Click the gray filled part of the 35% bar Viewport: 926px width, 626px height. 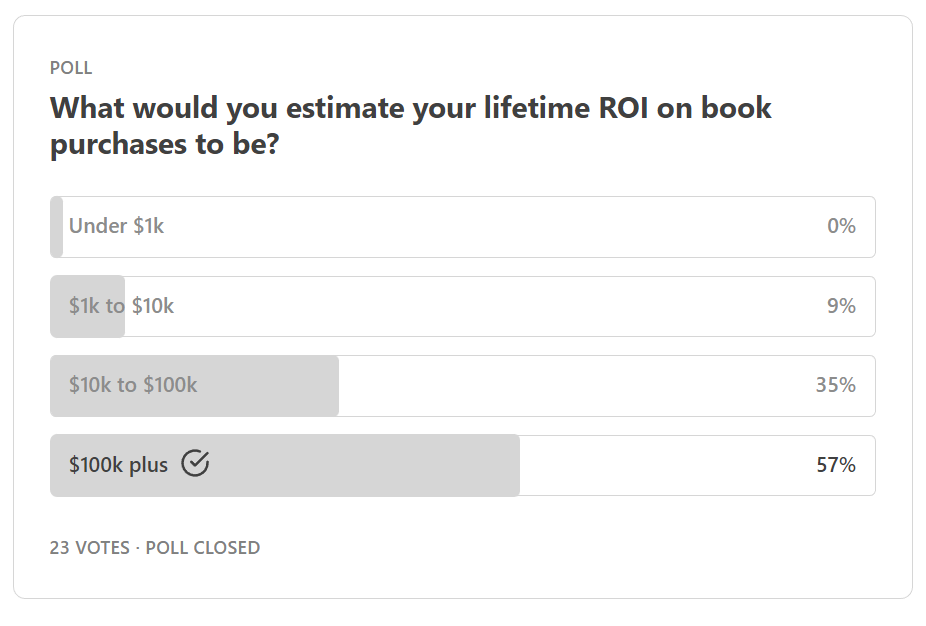click(195, 386)
